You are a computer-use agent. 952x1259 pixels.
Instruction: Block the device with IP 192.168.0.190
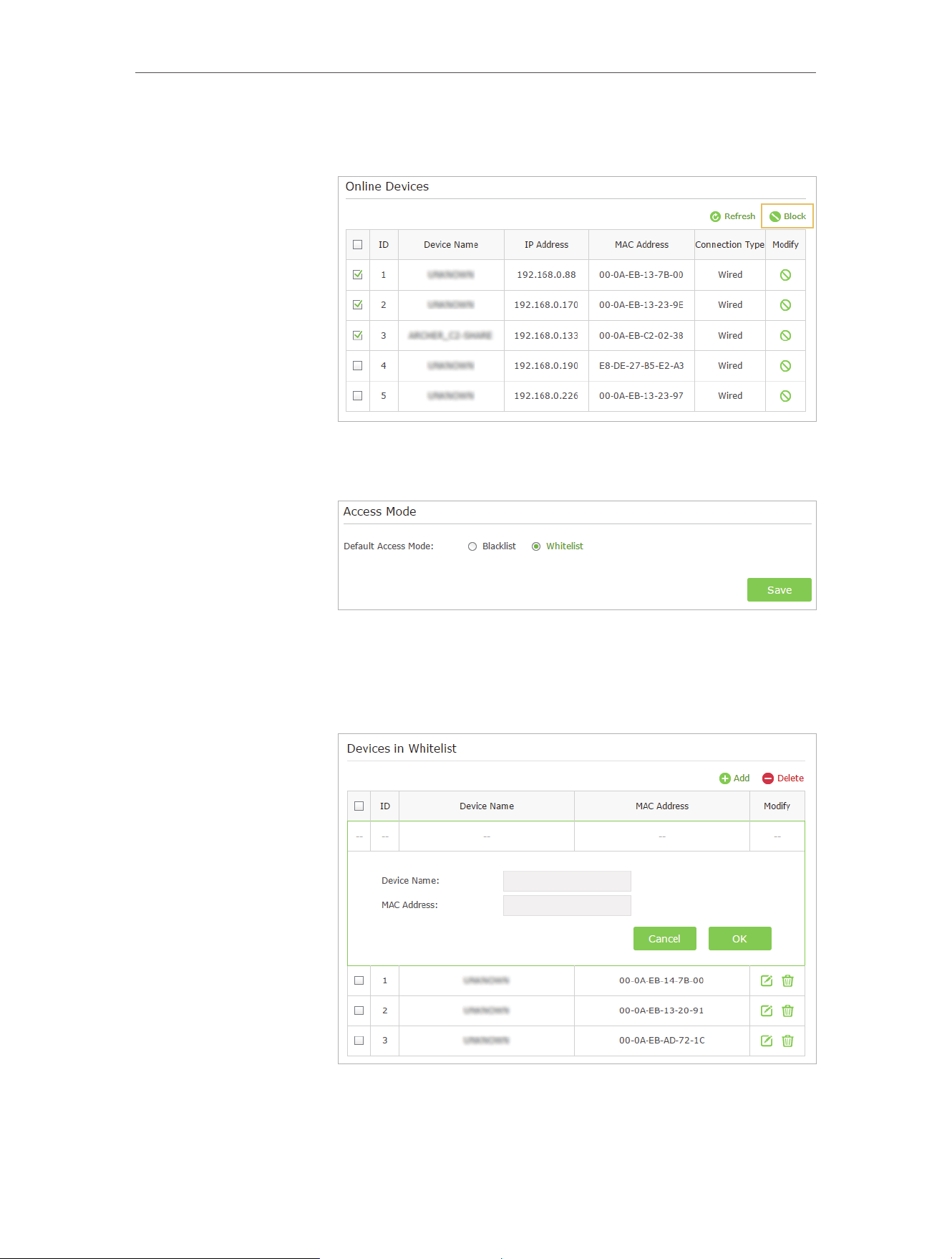(x=785, y=366)
